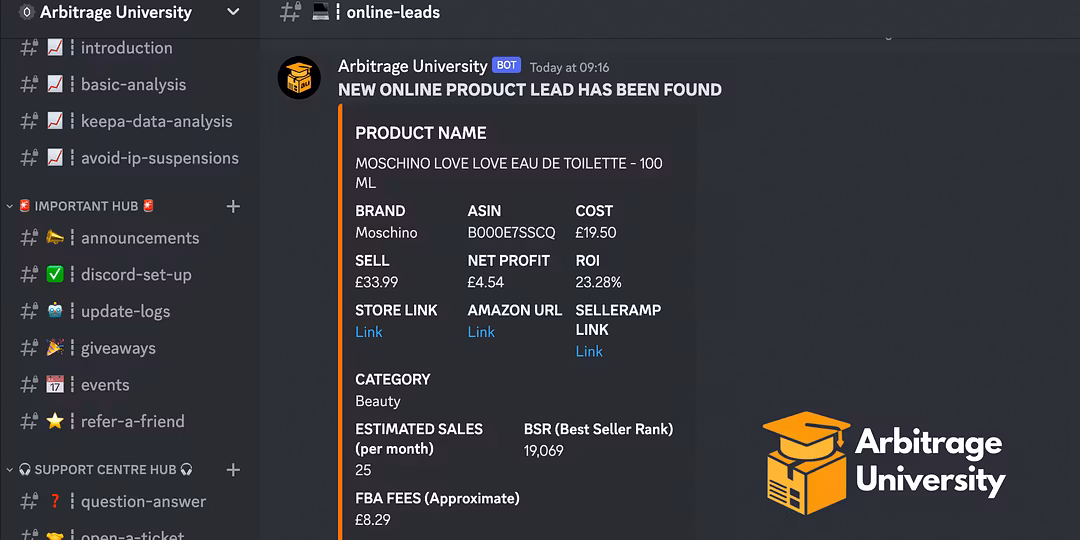Click the server boost icon beside Arbitrage University name
Image resolution: width=1080 pixels, height=540 pixels.
pos(26,12)
